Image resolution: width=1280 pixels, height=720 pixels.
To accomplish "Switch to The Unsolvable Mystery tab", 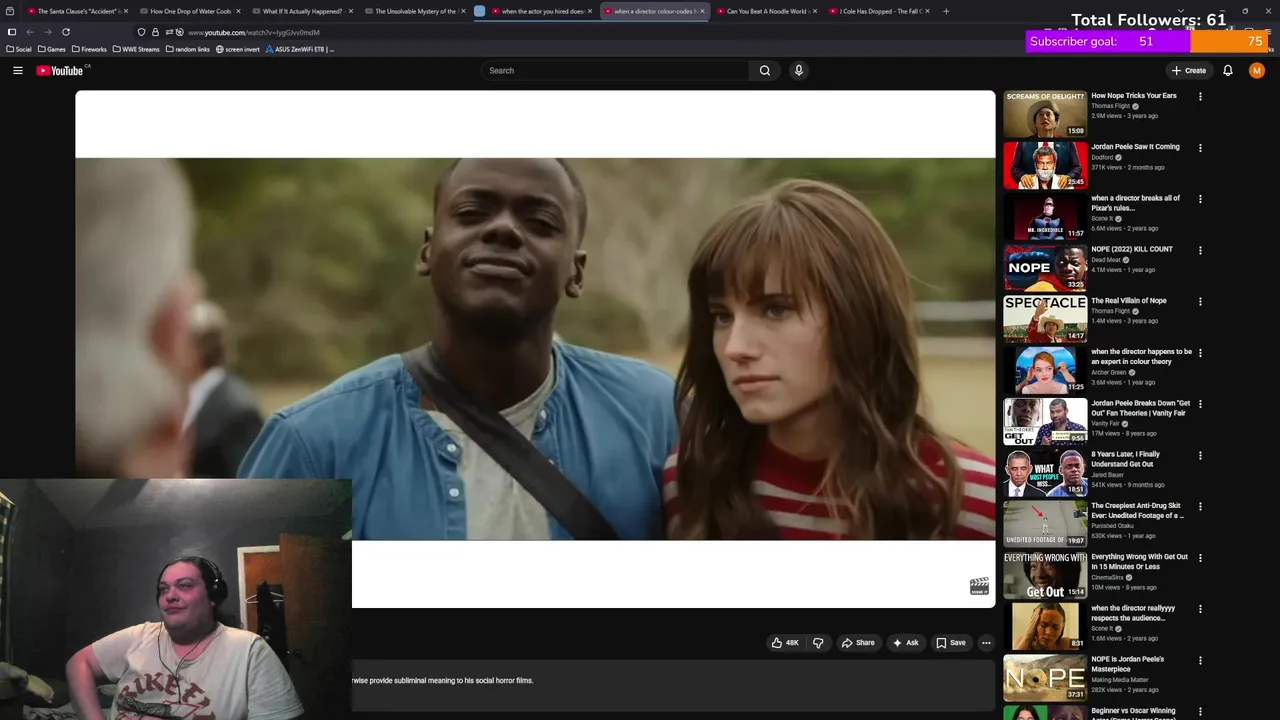I will [x=414, y=11].
